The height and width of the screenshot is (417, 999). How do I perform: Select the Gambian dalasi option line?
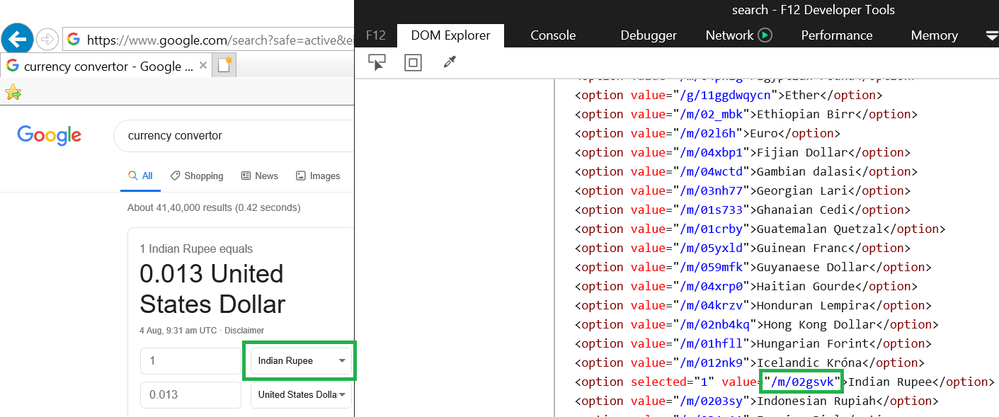745,172
